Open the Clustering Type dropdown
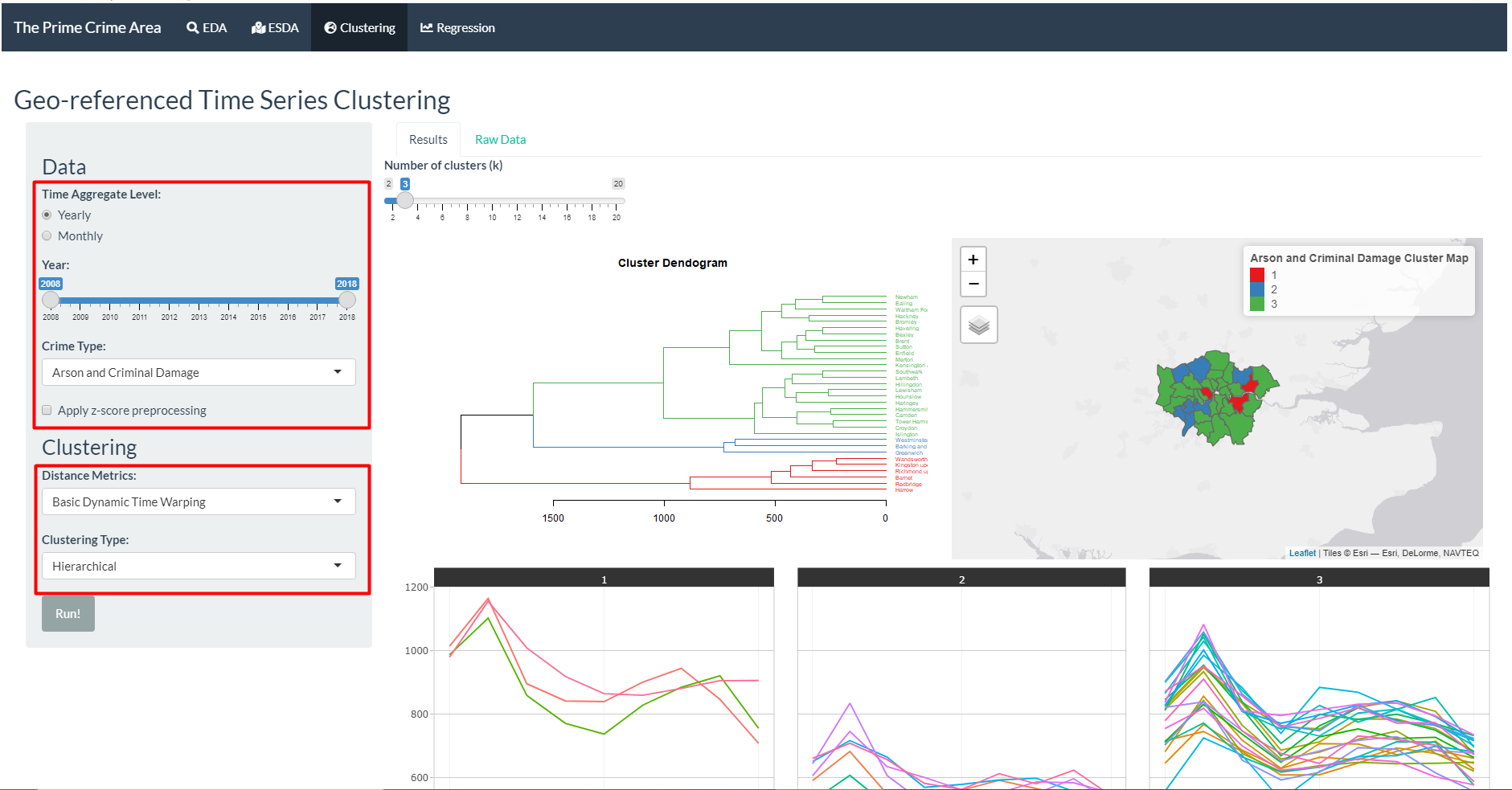Image resolution: width=1512 pixels, height=790 pixels. point(199,566)
